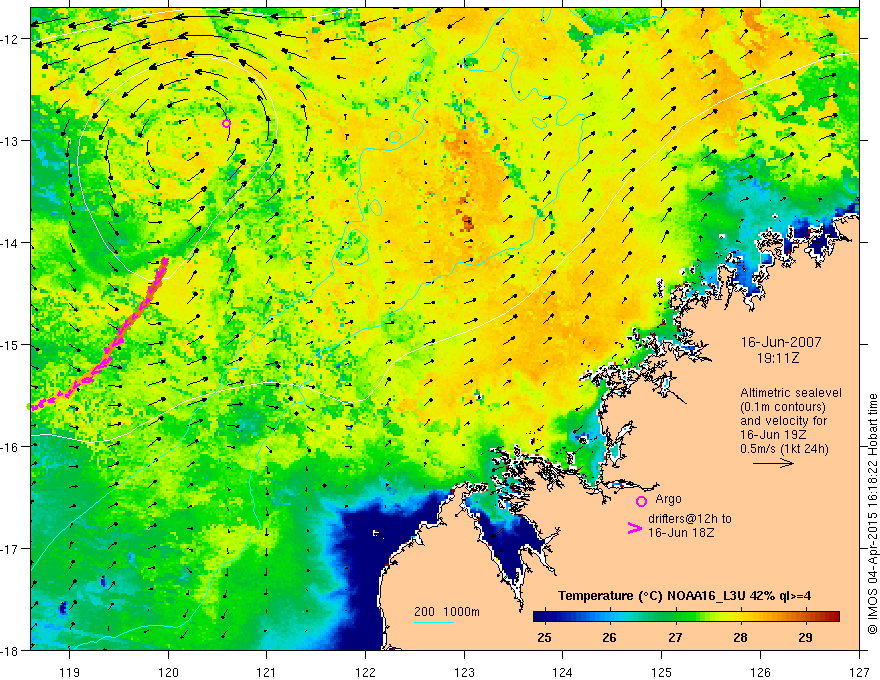This screenshot has width=880, height=680.
Task: Click the cyan 200/1000m isobath legend line
Action: 434,622
